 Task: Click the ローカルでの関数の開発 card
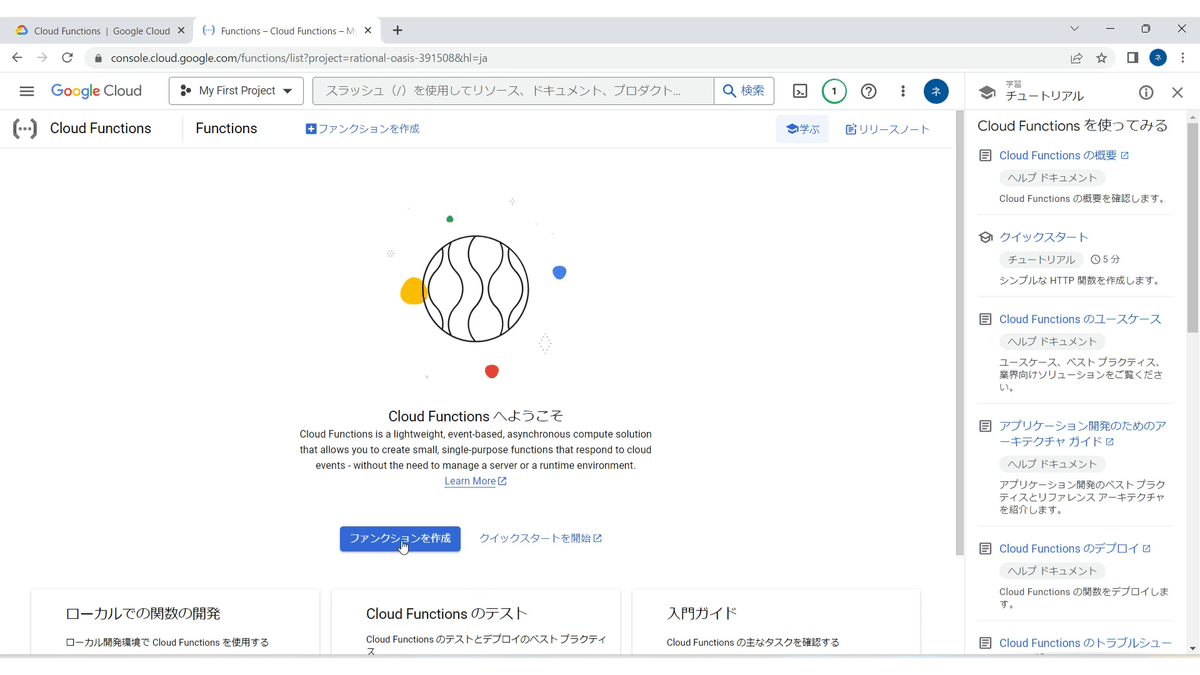pos(176,623)
